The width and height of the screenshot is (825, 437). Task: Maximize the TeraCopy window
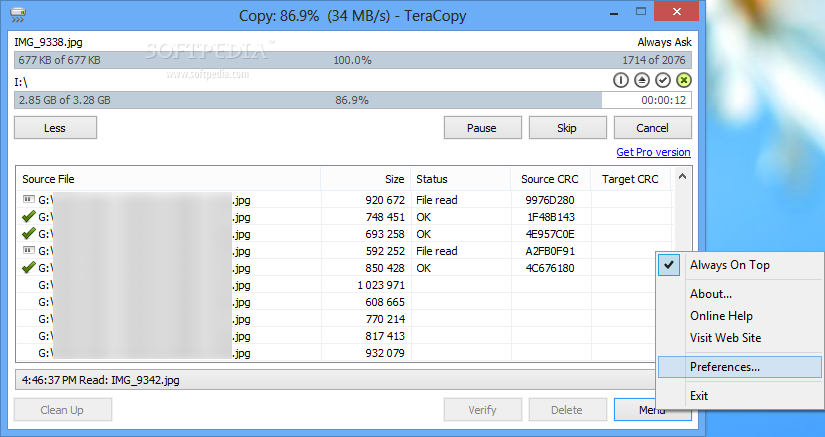tap(641, 12)
